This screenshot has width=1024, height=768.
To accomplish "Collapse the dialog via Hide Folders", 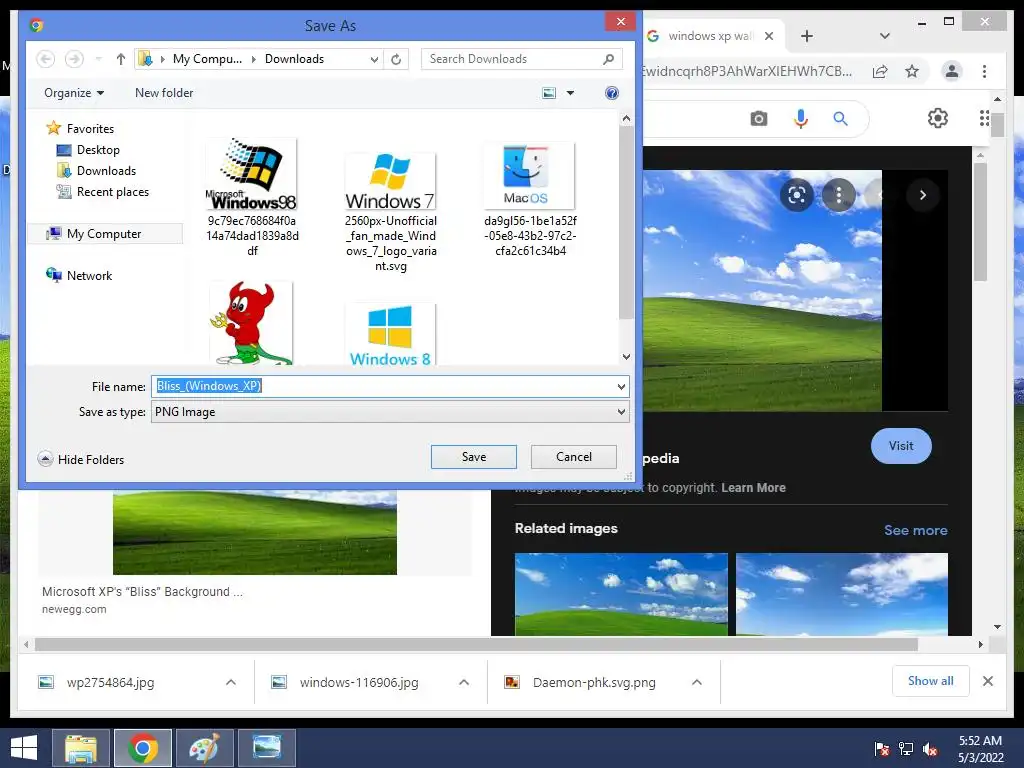I will click(80, 459).
